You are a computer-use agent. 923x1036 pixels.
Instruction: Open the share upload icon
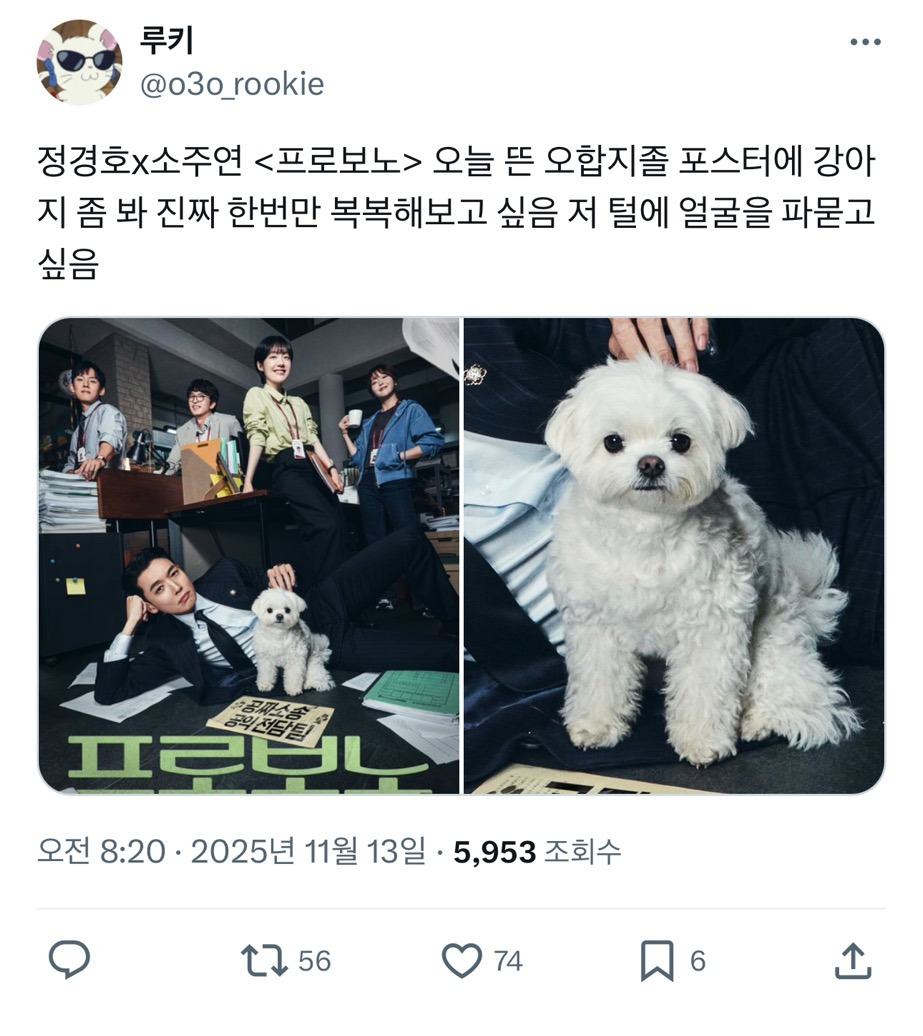coord(852,960)
